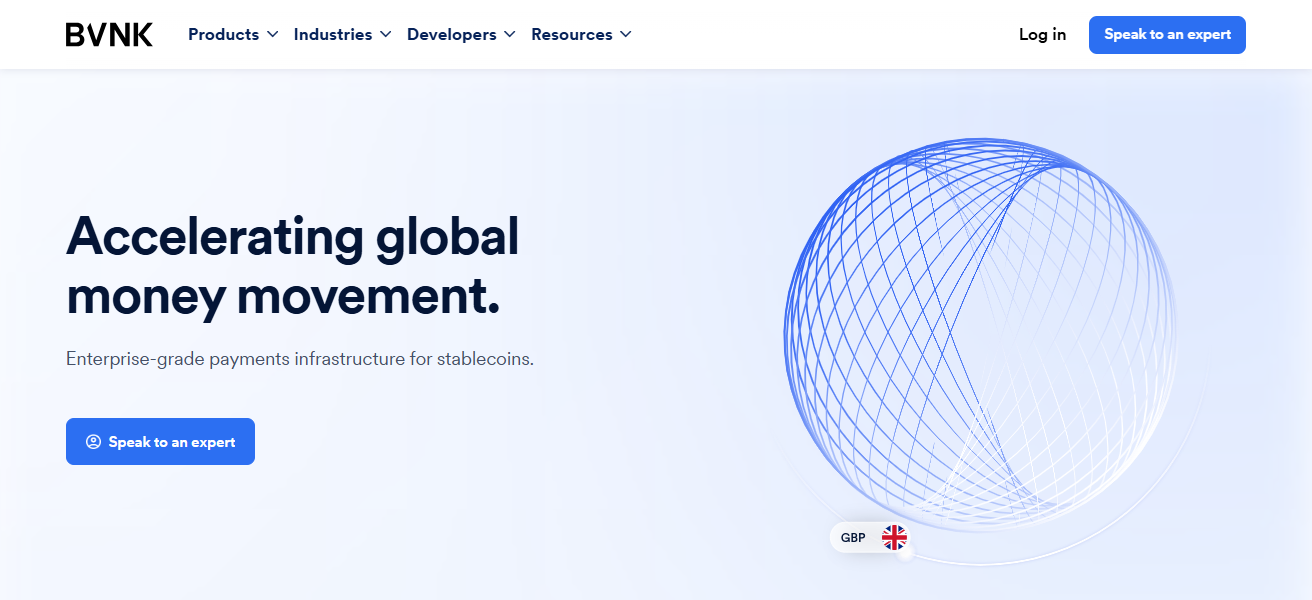
Task: Expand the Industries chevron arrow
Action: [x=385, y=35]
